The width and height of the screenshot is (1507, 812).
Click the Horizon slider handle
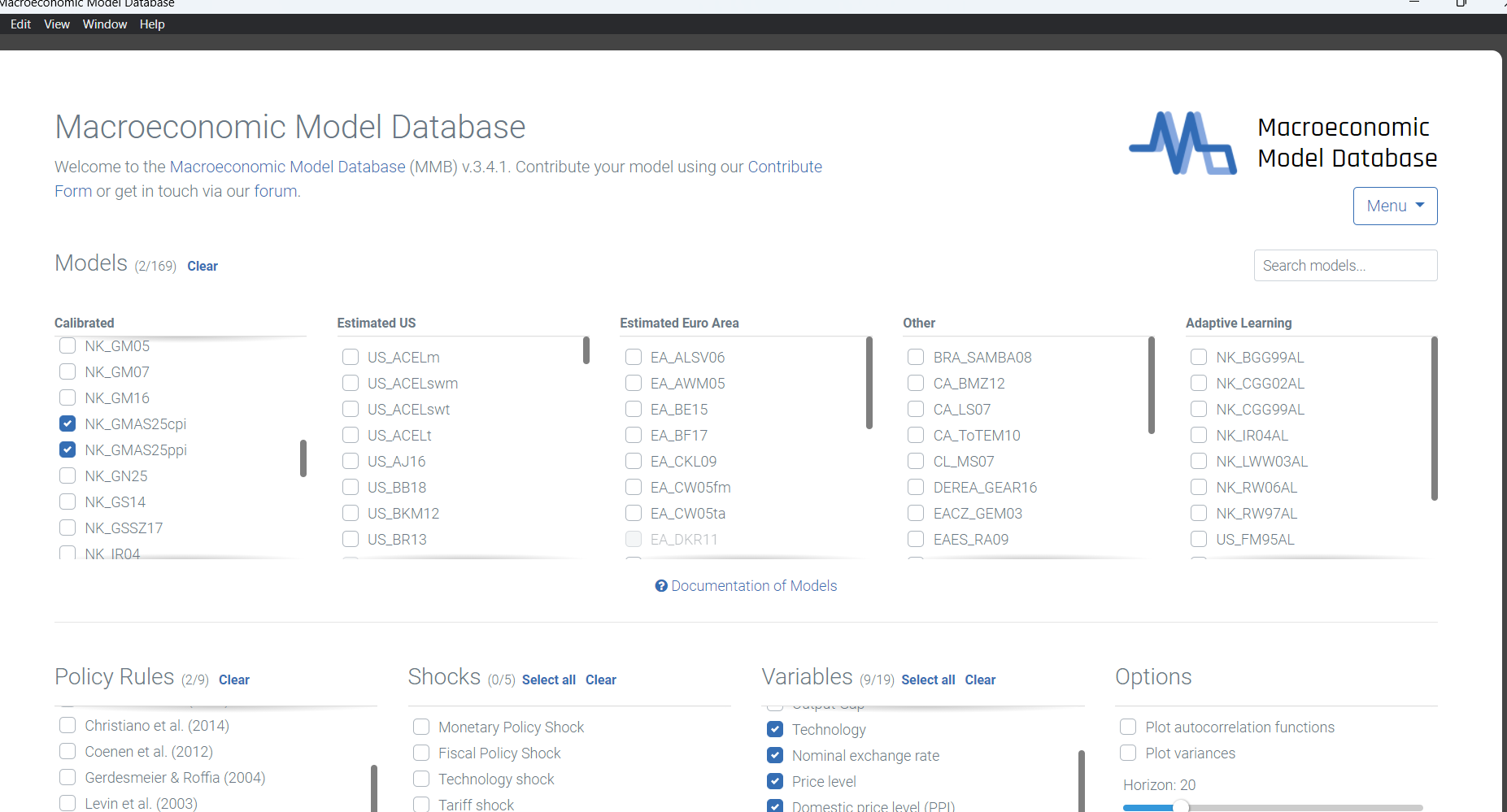click(x=1181, y=806)
